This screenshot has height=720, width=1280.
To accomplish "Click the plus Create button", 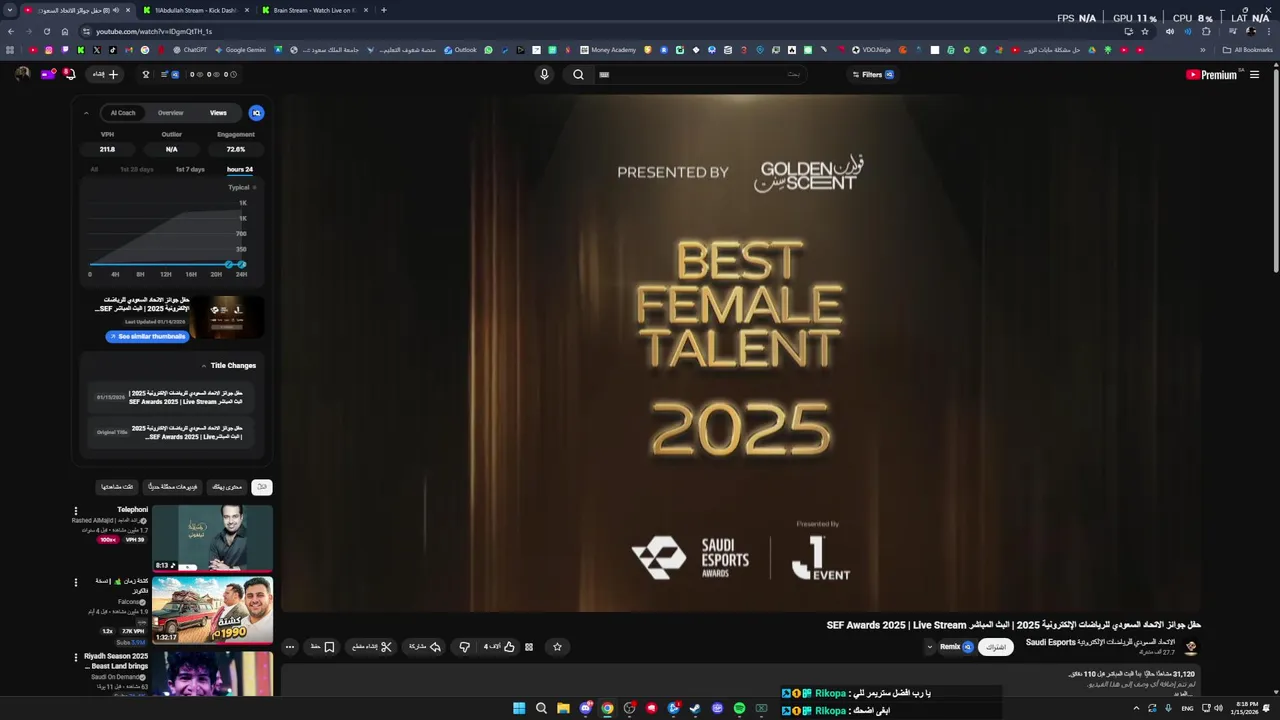I will pos(106,74).
